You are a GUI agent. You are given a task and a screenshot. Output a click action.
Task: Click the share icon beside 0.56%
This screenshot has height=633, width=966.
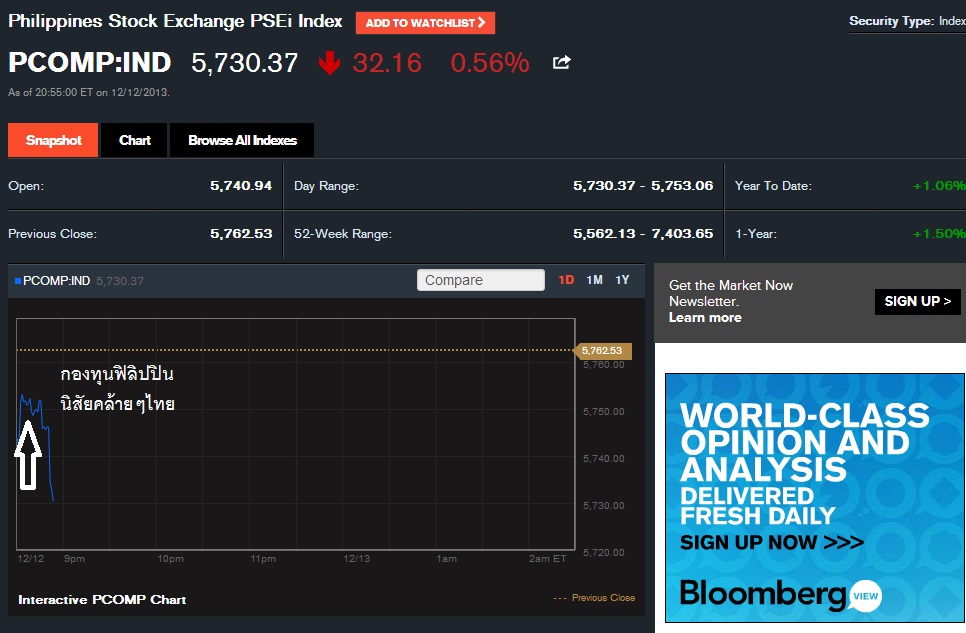tap(561, 62)
